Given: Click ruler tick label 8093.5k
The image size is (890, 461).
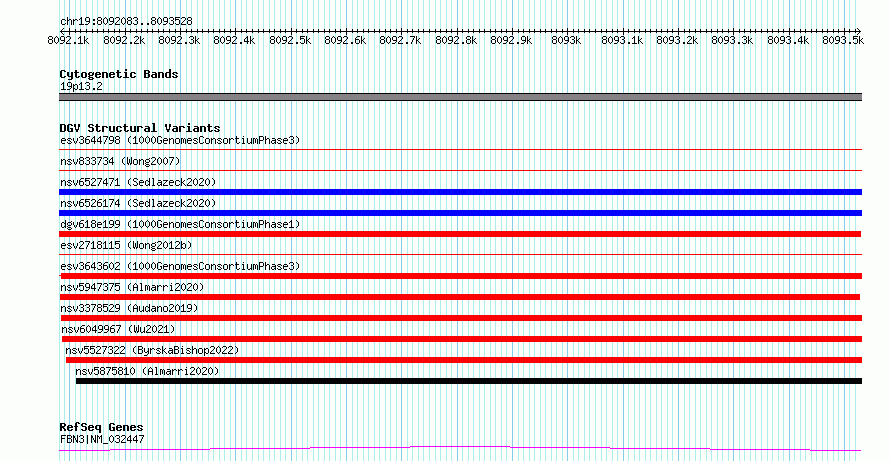Looking at the screenshot, I should point(843,40).
